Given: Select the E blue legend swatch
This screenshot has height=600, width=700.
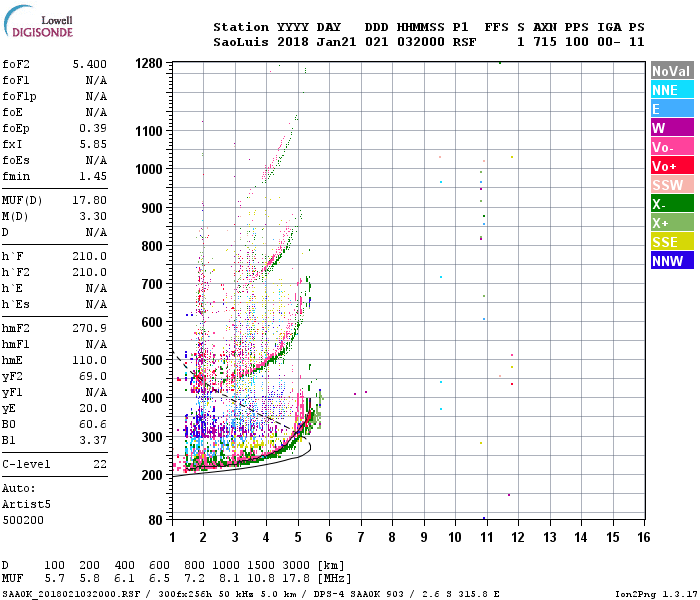Looking at the screenshot, I should [x=672, y=109].
